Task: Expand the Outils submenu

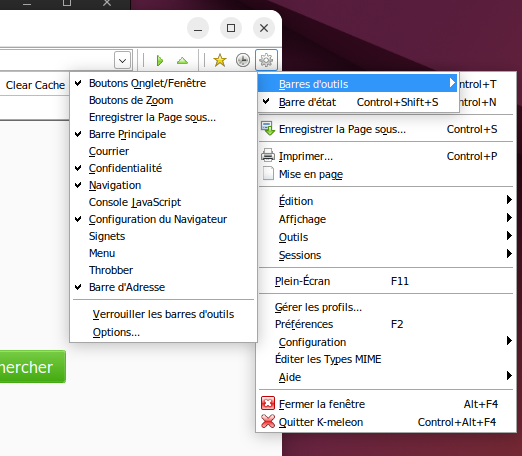Action: coord(386,237)
